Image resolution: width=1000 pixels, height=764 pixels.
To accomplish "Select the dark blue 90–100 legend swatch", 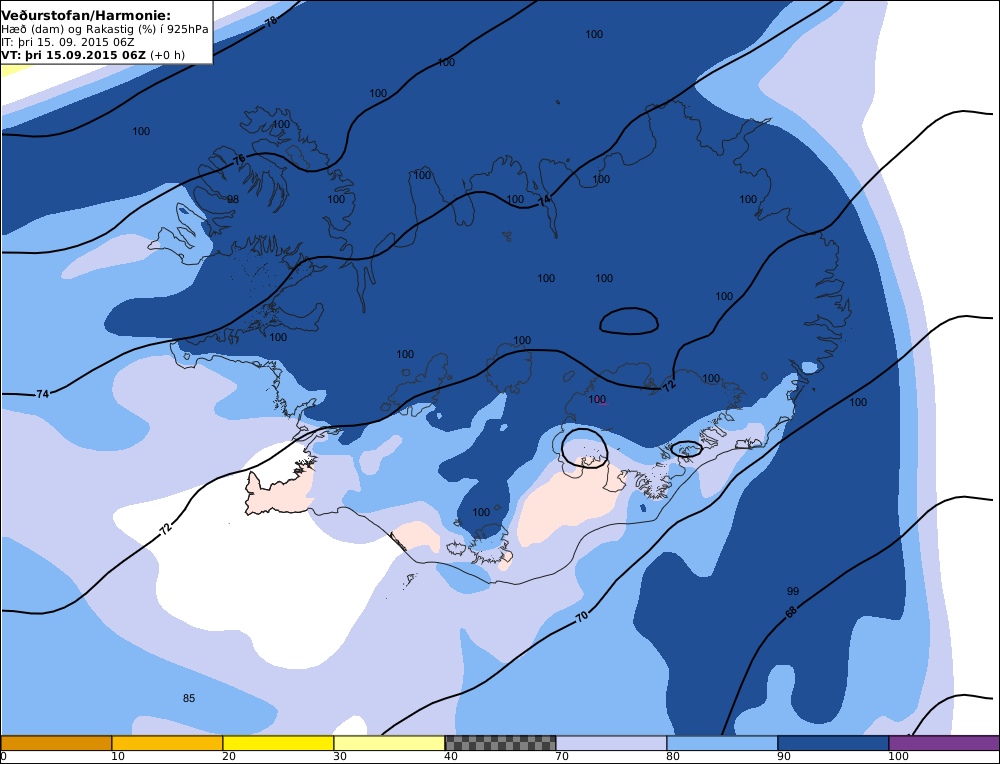I will [833, 743].
